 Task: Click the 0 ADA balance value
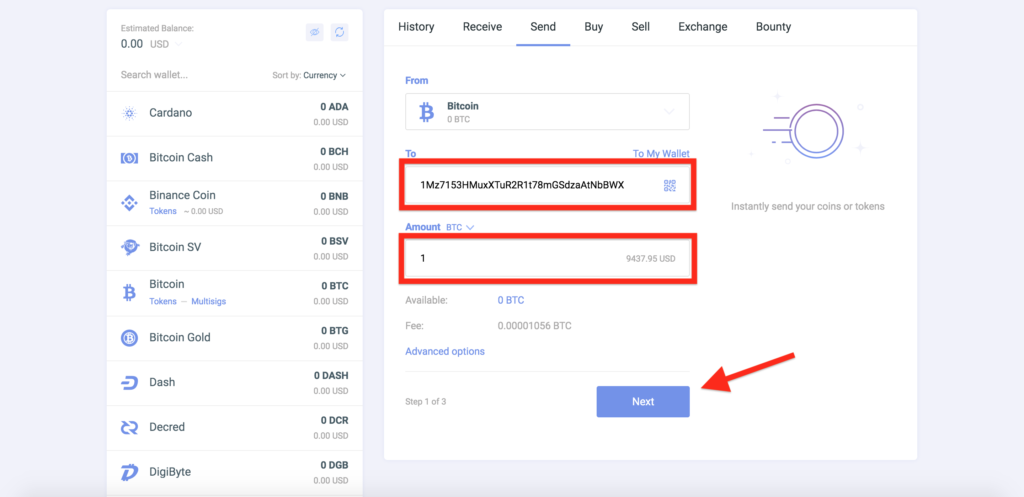334,106
